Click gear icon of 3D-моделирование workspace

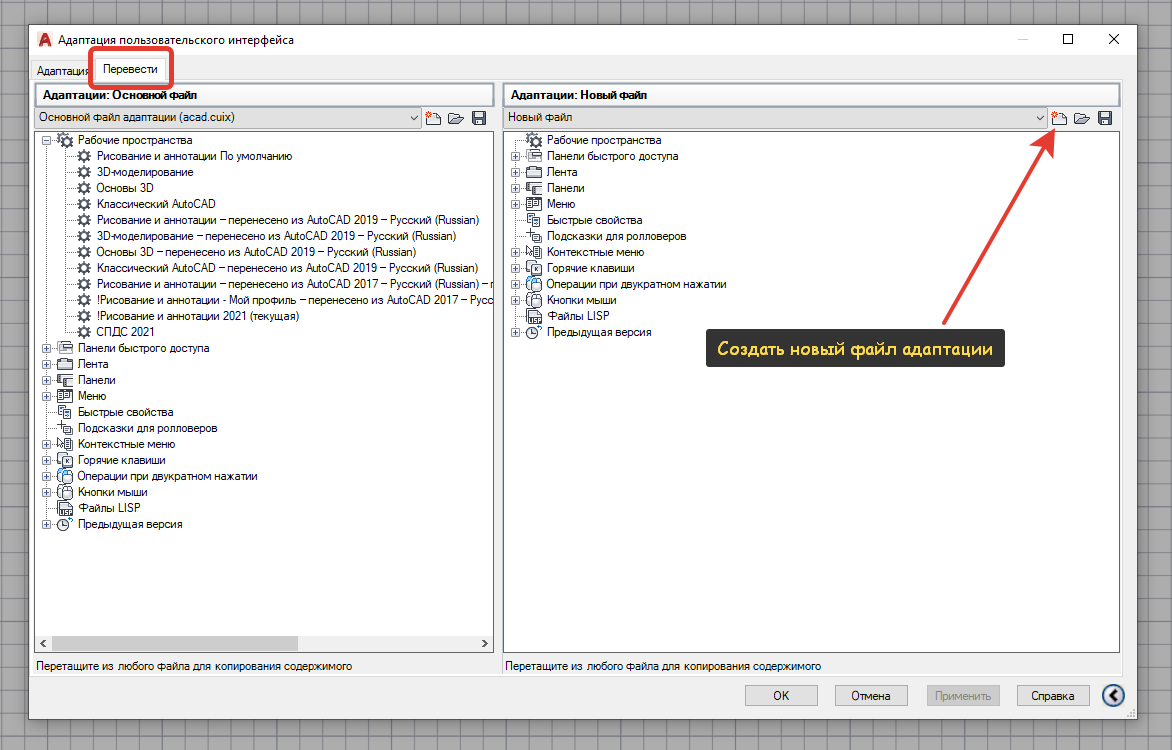tap(84, 172)
